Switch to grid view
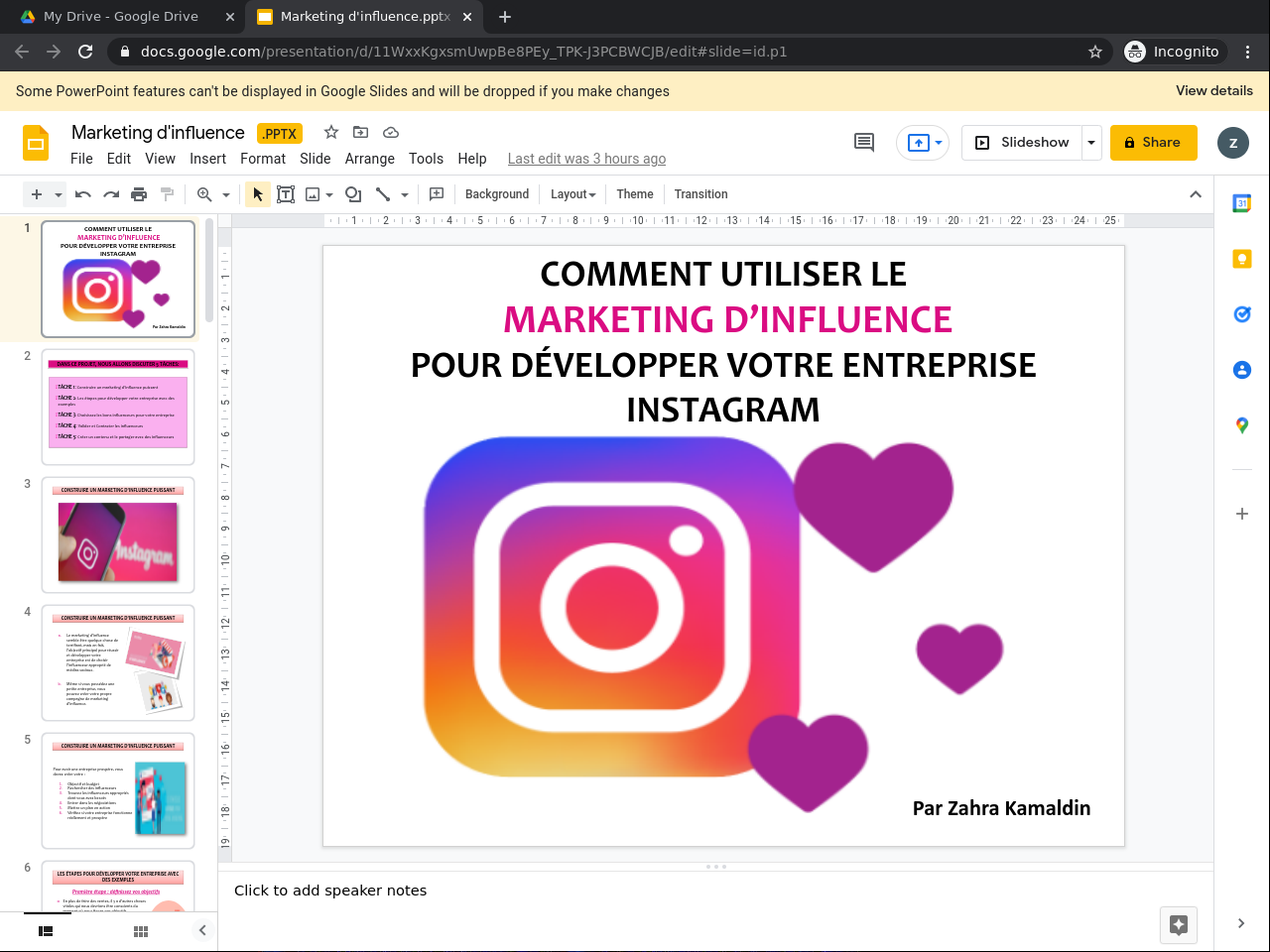 (x=141, y=931)
